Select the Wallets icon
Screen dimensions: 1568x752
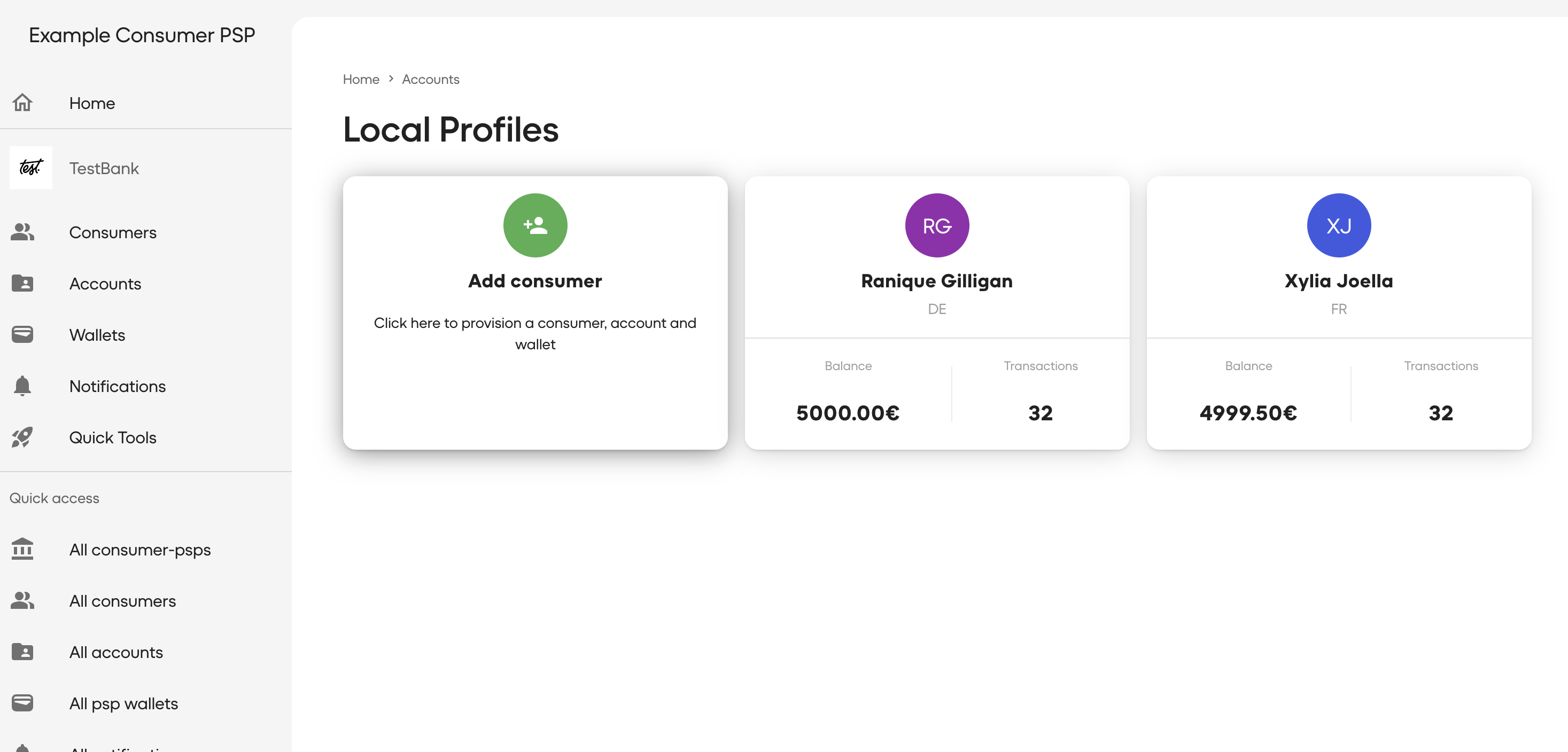pos(22,334)
